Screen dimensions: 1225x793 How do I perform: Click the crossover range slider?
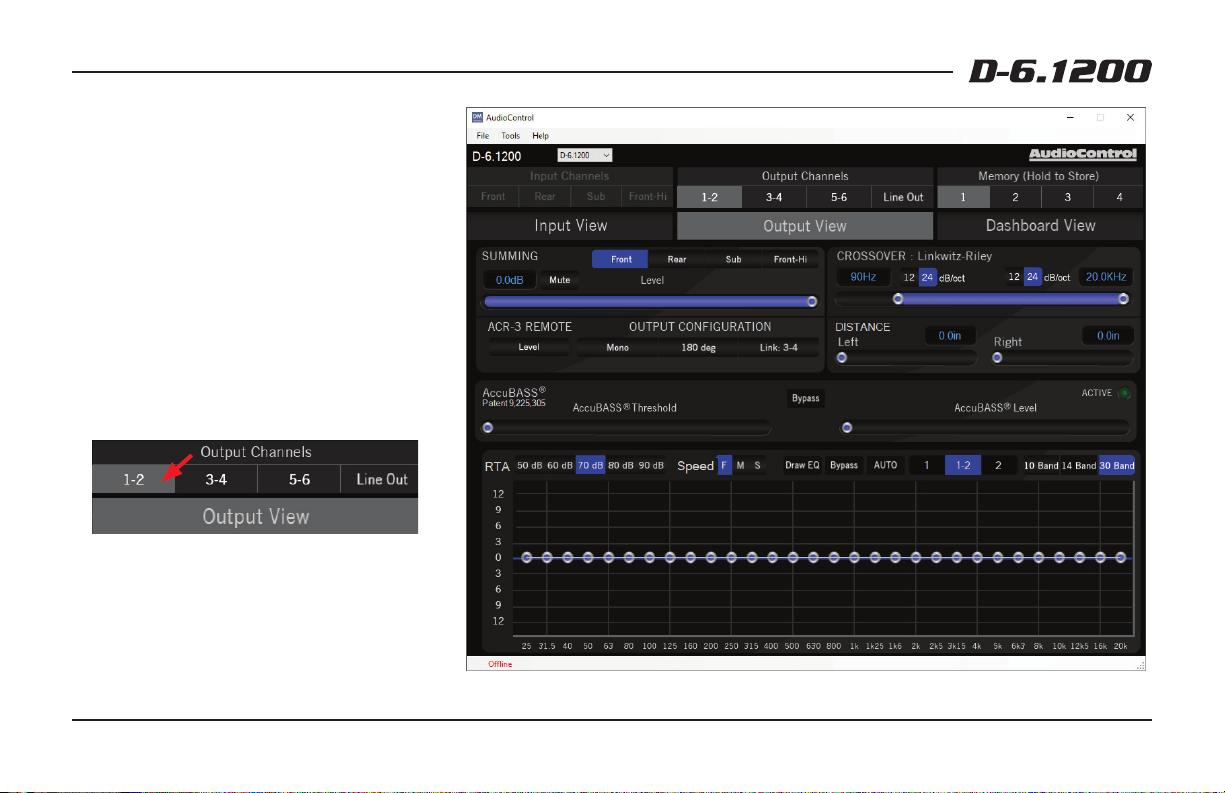(984, 298)
